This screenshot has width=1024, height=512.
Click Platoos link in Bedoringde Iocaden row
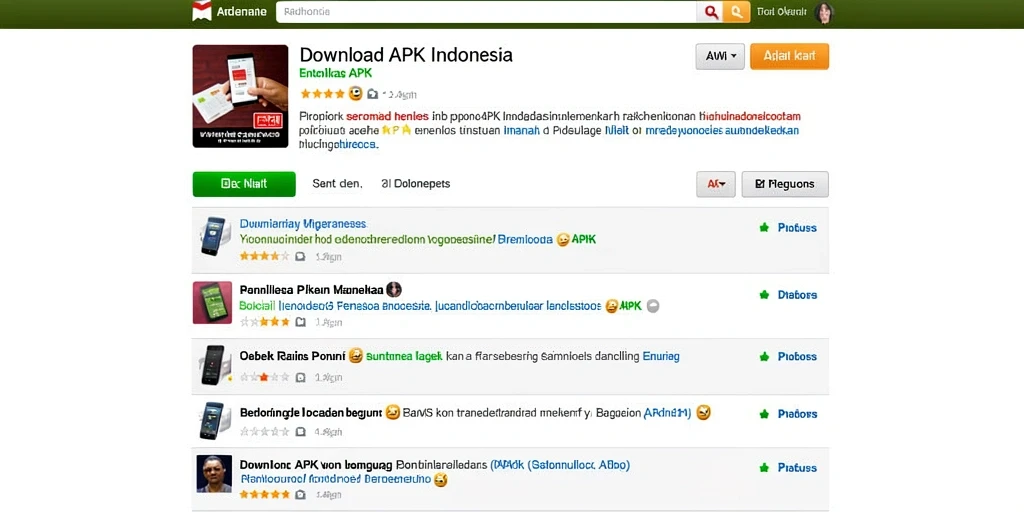[797, 414]
